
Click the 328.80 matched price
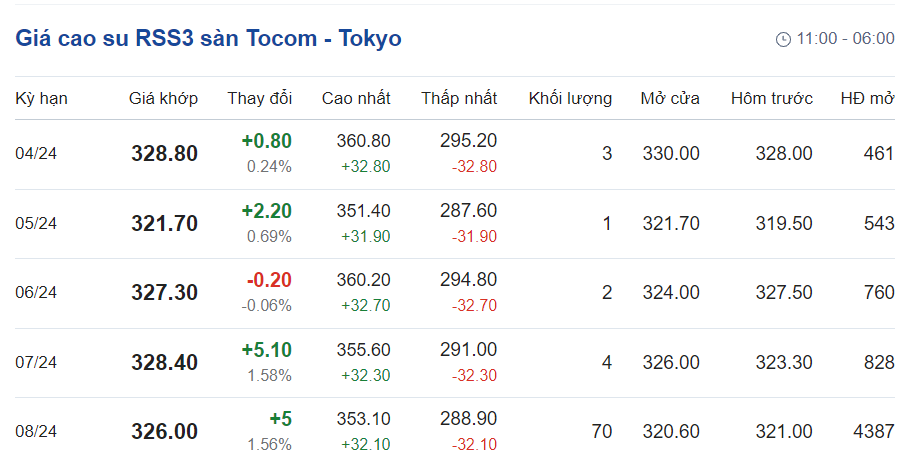point(164,154)
